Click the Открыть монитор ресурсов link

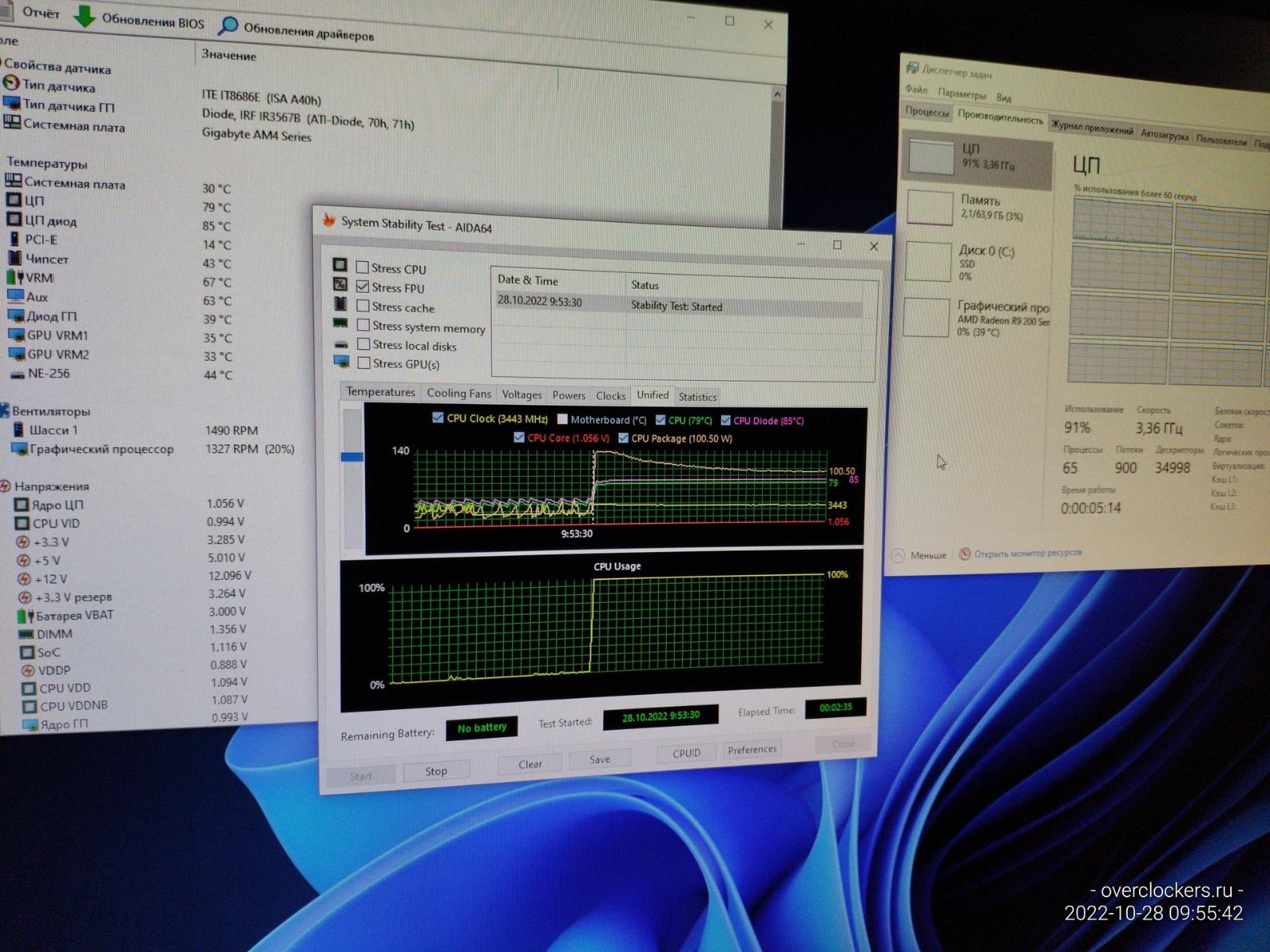[x=1027, y=553]
